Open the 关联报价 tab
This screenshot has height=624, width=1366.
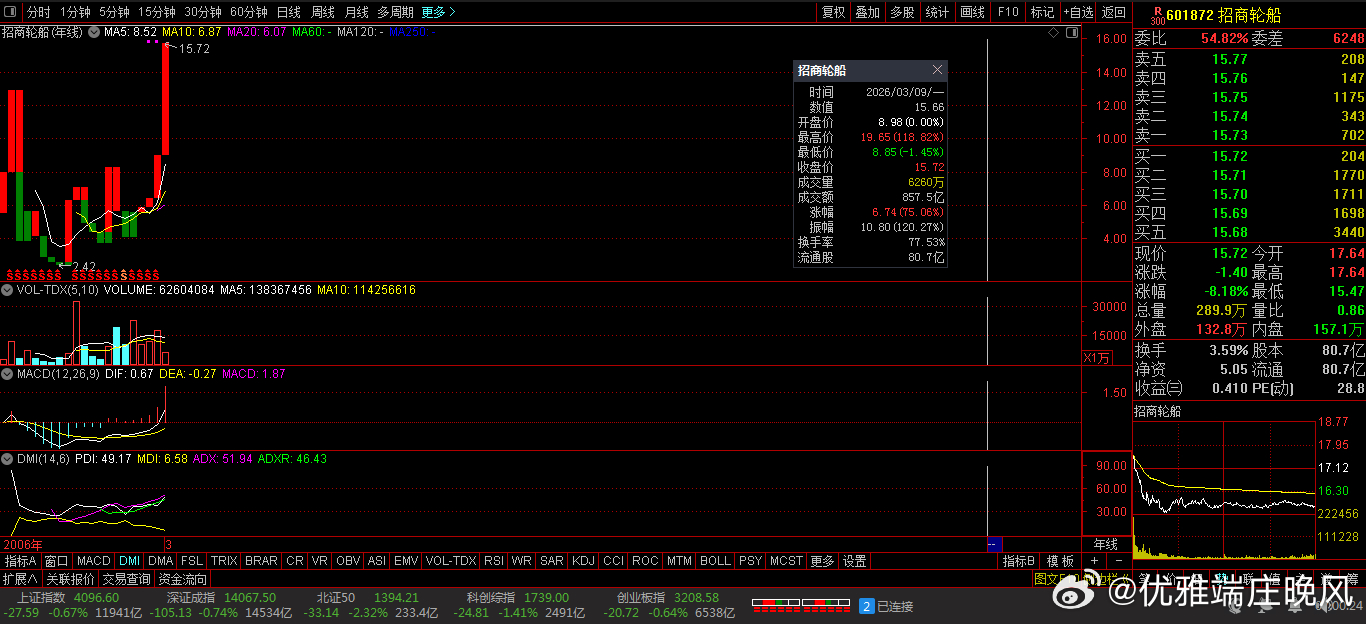click(x=70, y=579)
